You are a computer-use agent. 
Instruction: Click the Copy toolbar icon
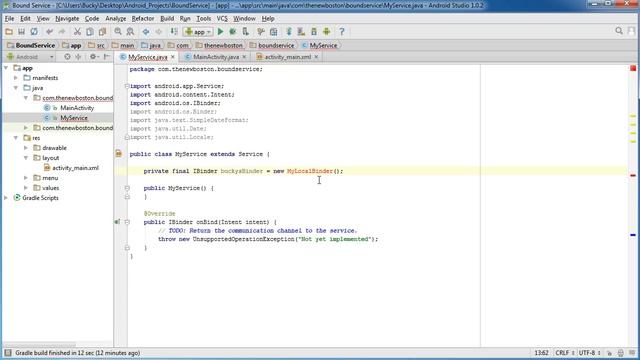coord(90,31)
